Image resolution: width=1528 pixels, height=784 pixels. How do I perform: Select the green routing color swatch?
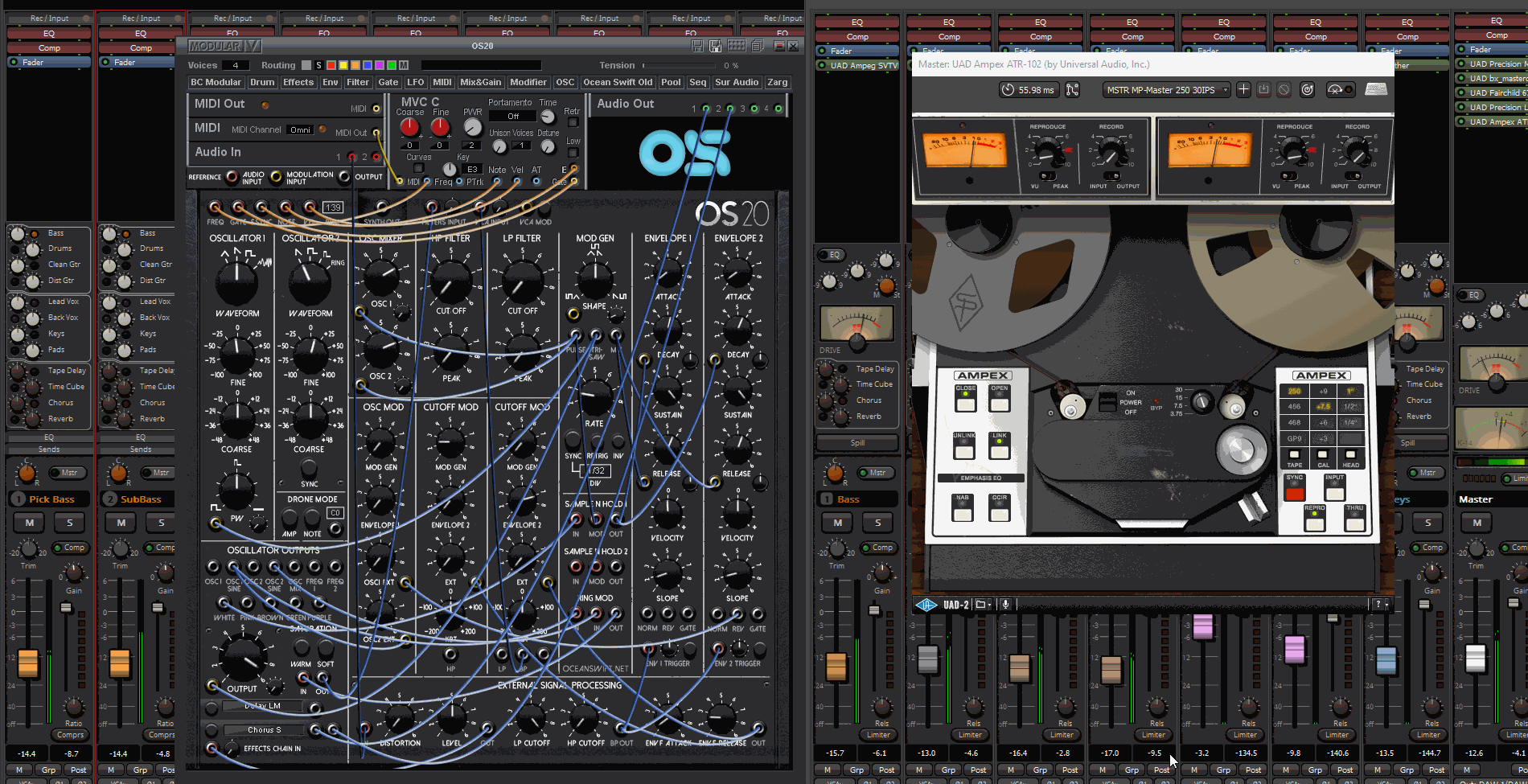392,65
